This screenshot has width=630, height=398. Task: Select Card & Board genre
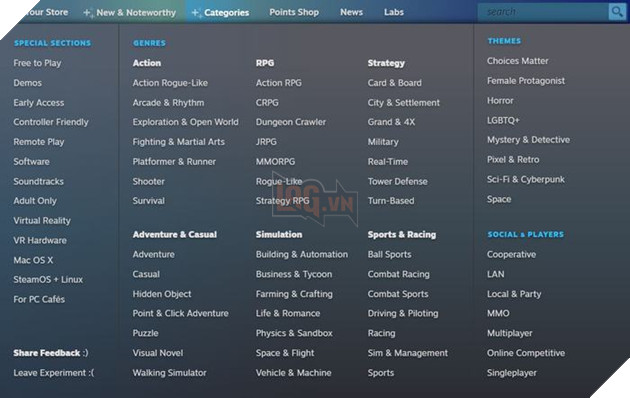pyautogui.click(x=395, y=83)
